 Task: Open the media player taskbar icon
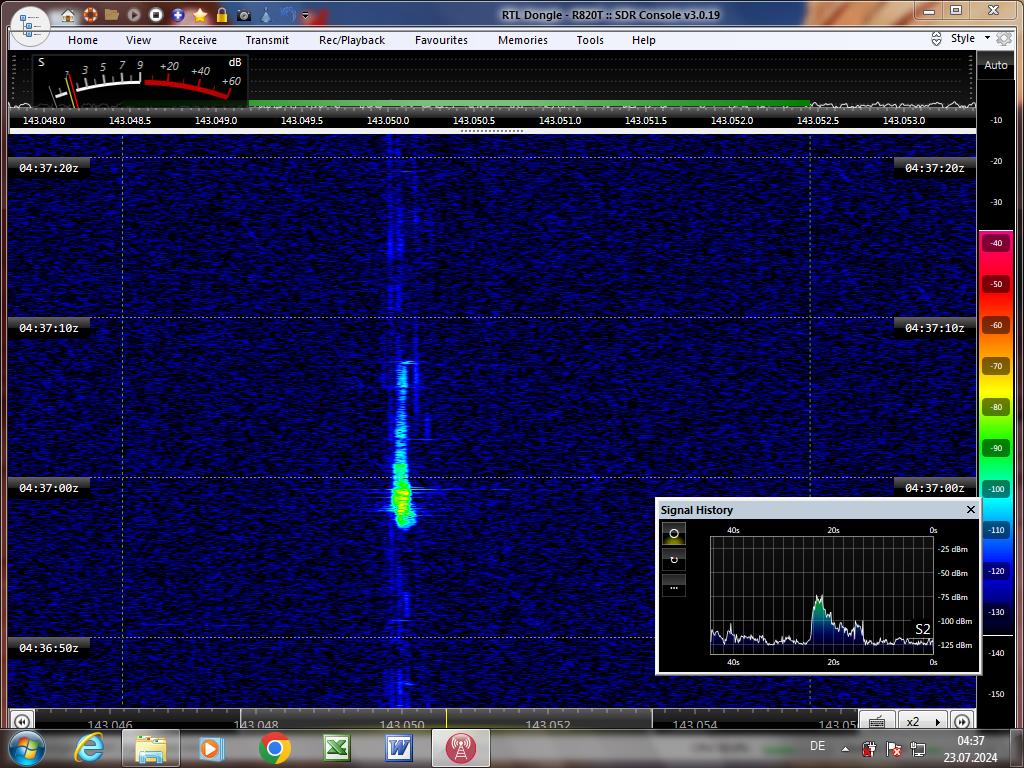[x=212, y=748]
